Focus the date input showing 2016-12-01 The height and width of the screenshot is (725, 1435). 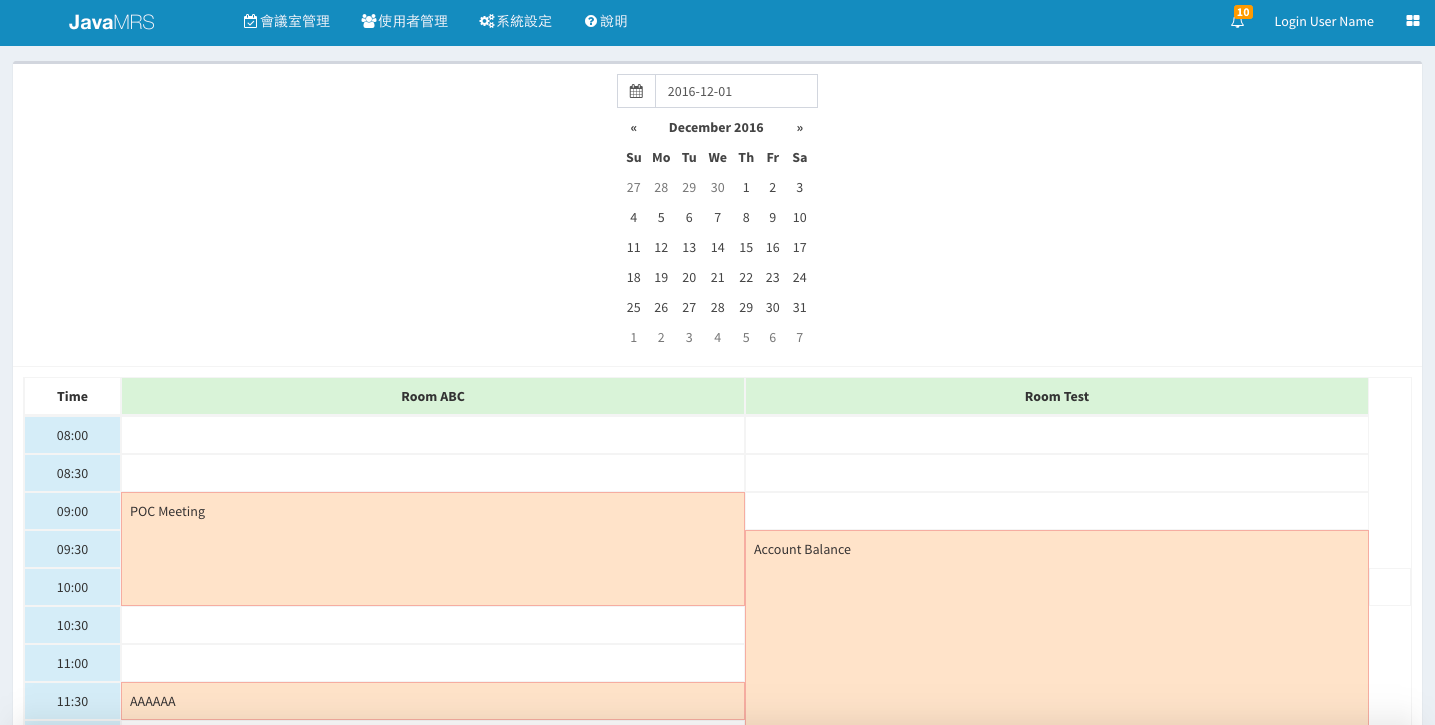pyautogui.click(x=736, y=91)
